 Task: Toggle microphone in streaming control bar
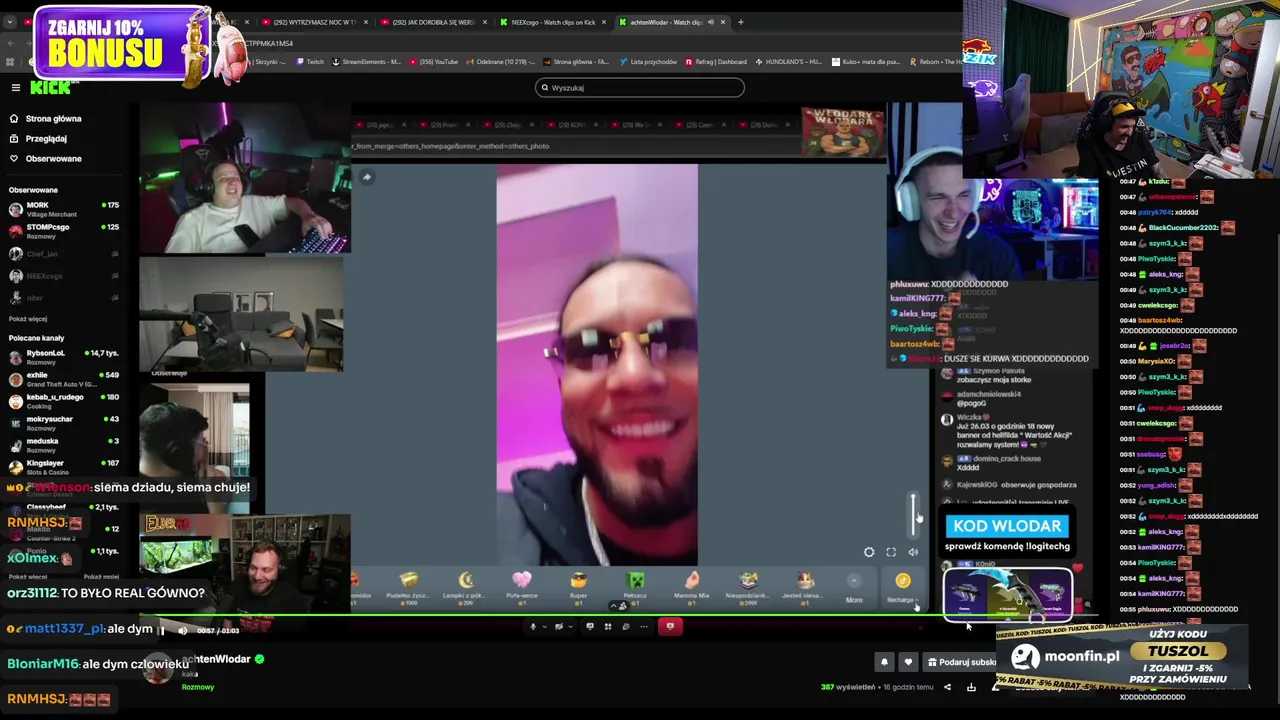coord(533,627)
